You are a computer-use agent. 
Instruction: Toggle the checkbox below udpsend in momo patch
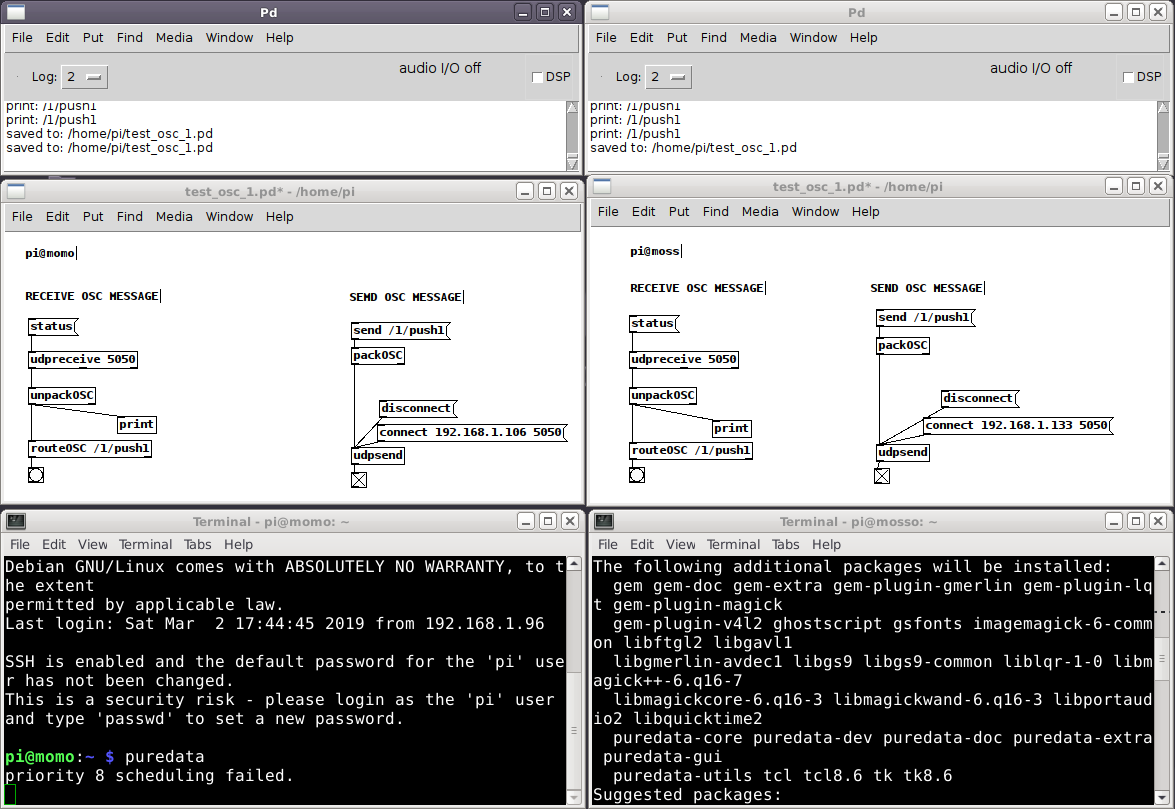[x=359, y=479]
